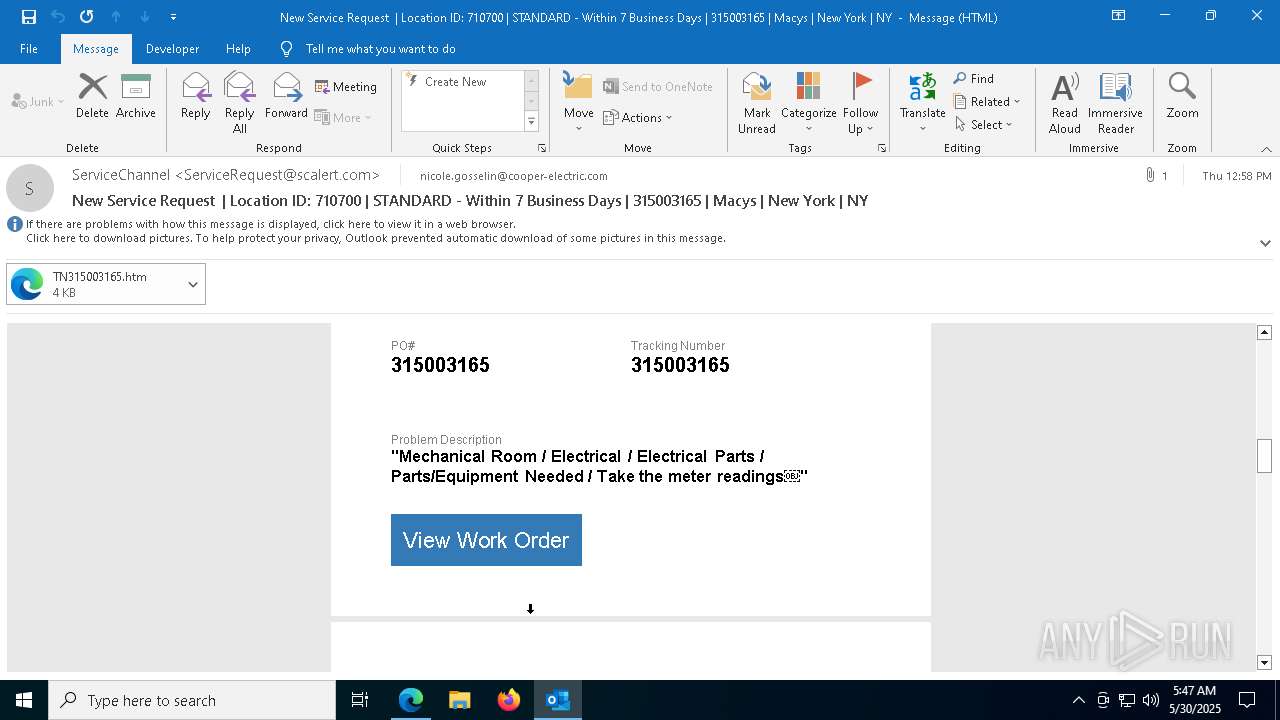Screen dimensions: 1280x720
Task: Click the Undo arrow in title bar
Action: click(x=57, y=17)
